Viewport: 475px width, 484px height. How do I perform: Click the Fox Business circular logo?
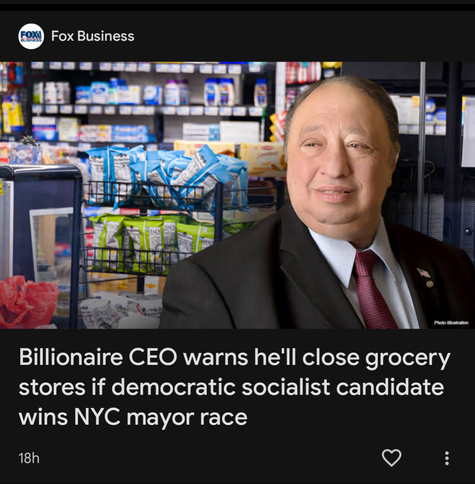point(31,36)
